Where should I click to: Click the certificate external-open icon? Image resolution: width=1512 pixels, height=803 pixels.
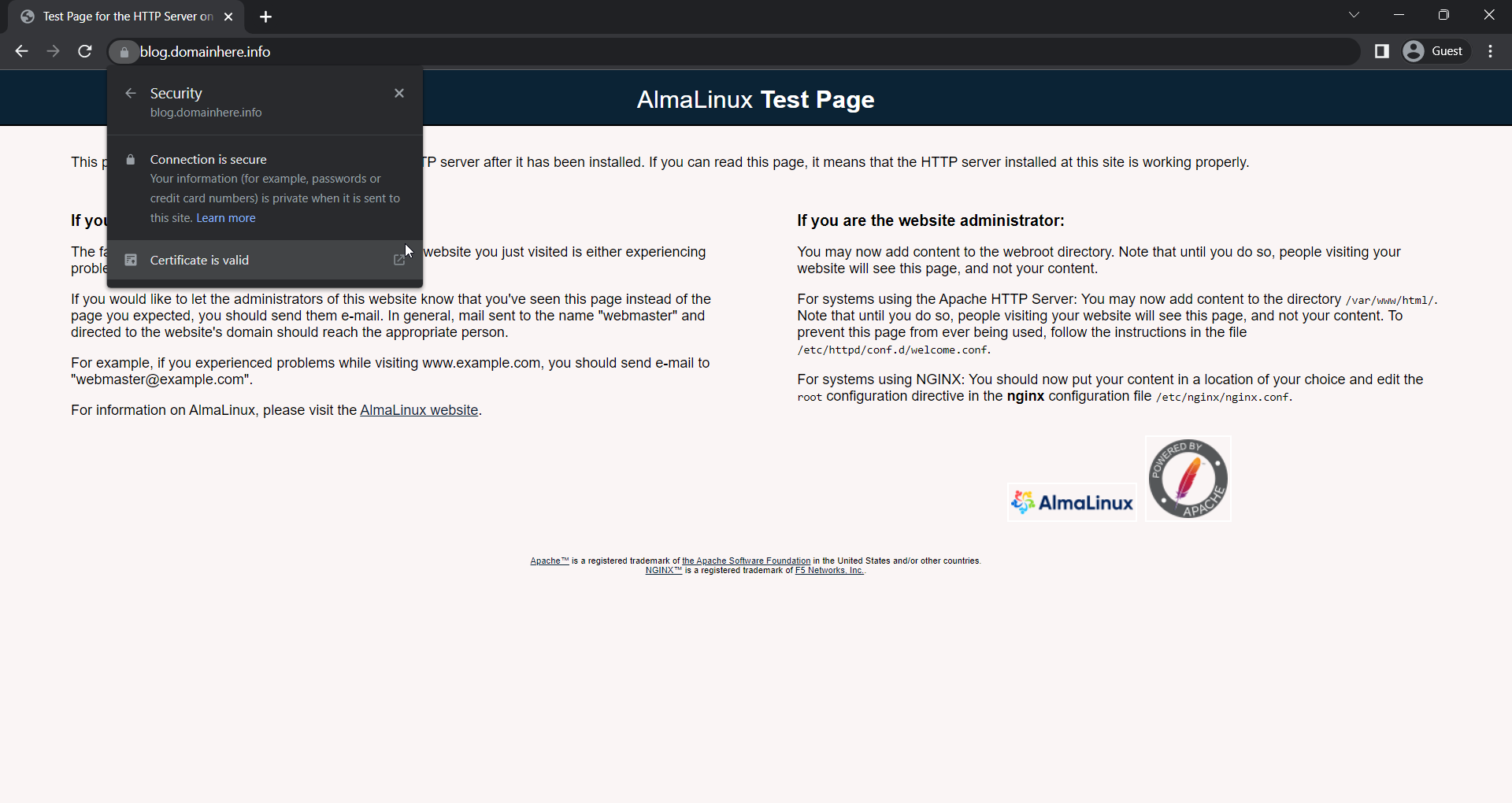click(x=399, y=260)
